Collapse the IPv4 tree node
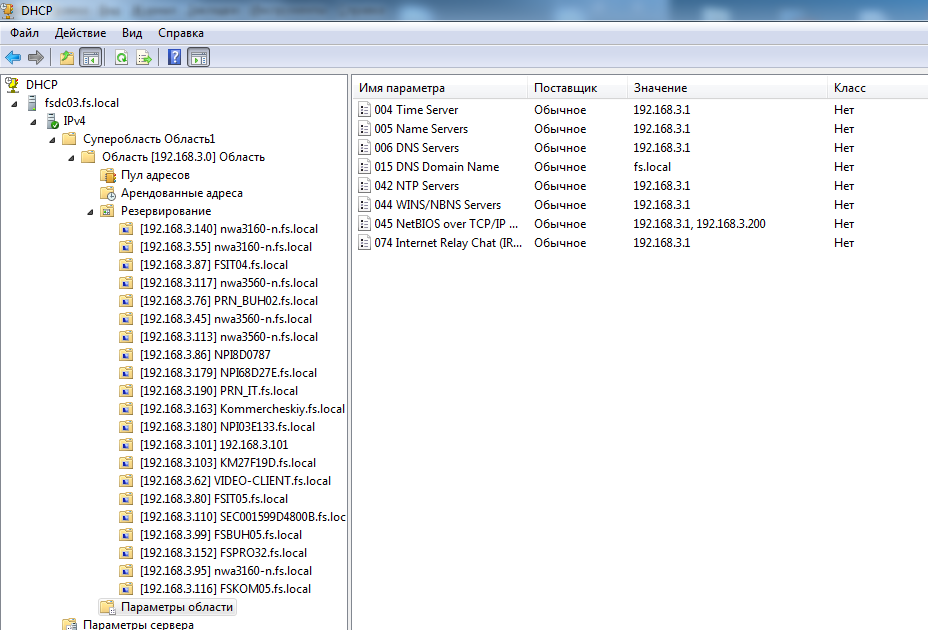This screenshot has width=928, height=630. [33, 122]
